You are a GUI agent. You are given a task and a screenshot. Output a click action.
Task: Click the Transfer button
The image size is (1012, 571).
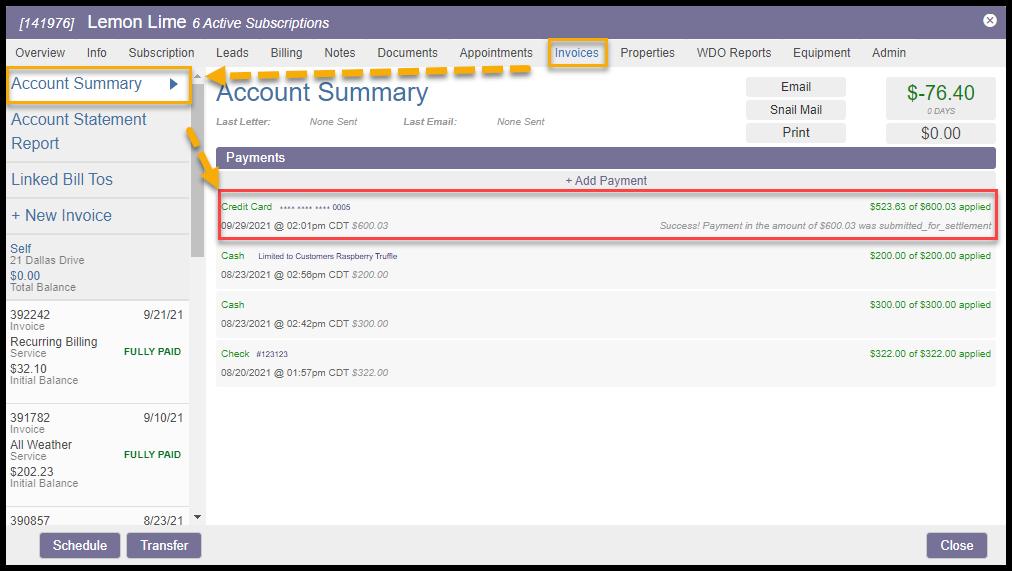164,545
